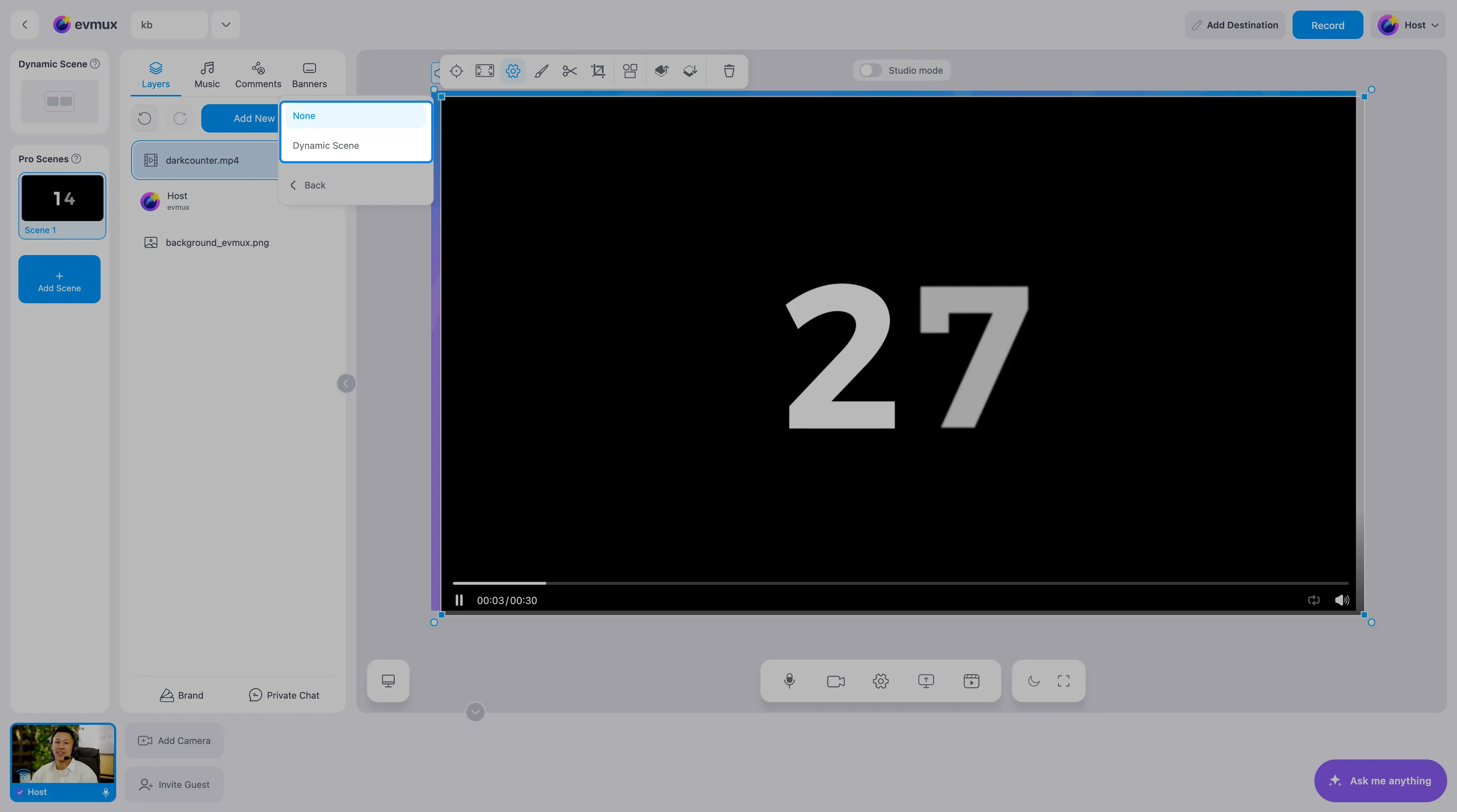Enter fullscreen with corner brackets icon
1457x812 pixels.
click(1063, 681)
